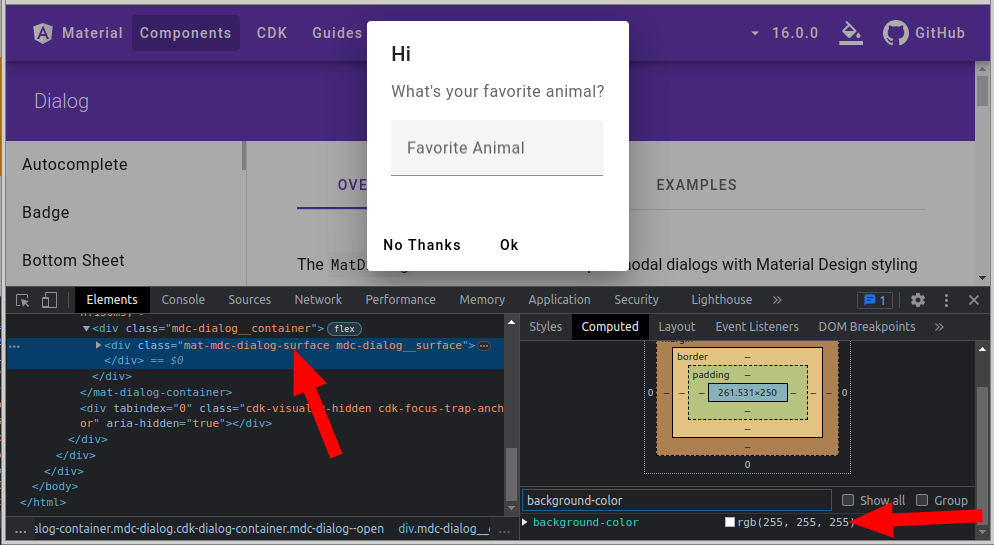Click the white background-color swatch

tap(730, 522)
